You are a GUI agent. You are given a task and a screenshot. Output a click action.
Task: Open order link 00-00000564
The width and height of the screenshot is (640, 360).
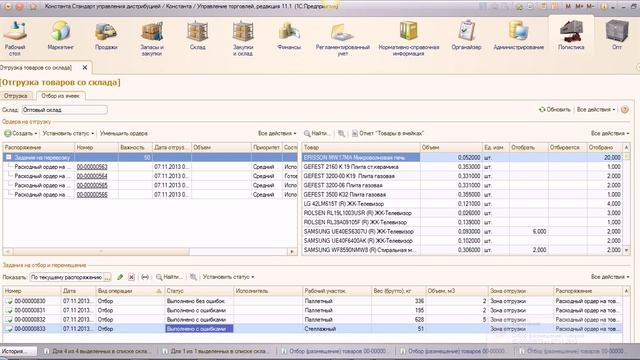[x=92, y=176]
